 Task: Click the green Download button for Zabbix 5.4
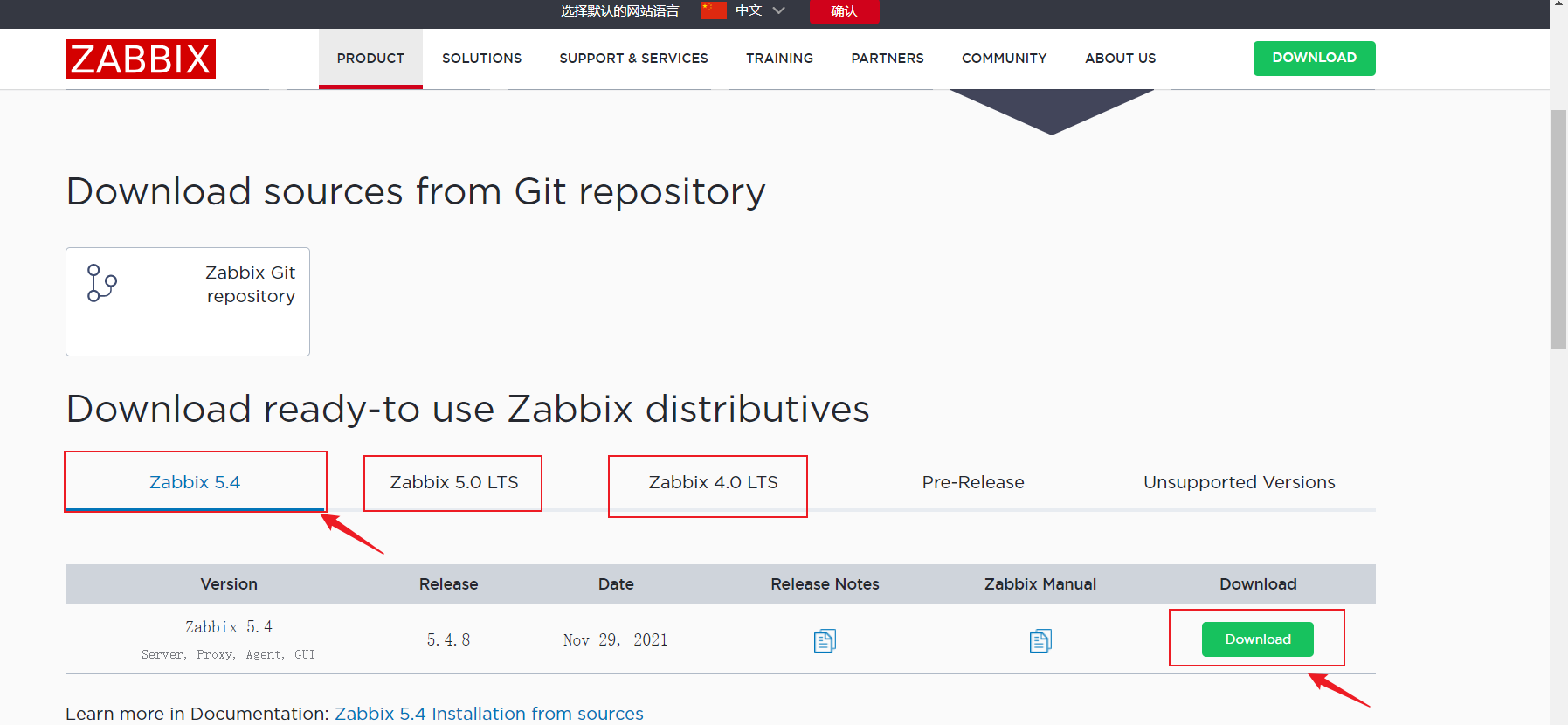pos(1258,639)
